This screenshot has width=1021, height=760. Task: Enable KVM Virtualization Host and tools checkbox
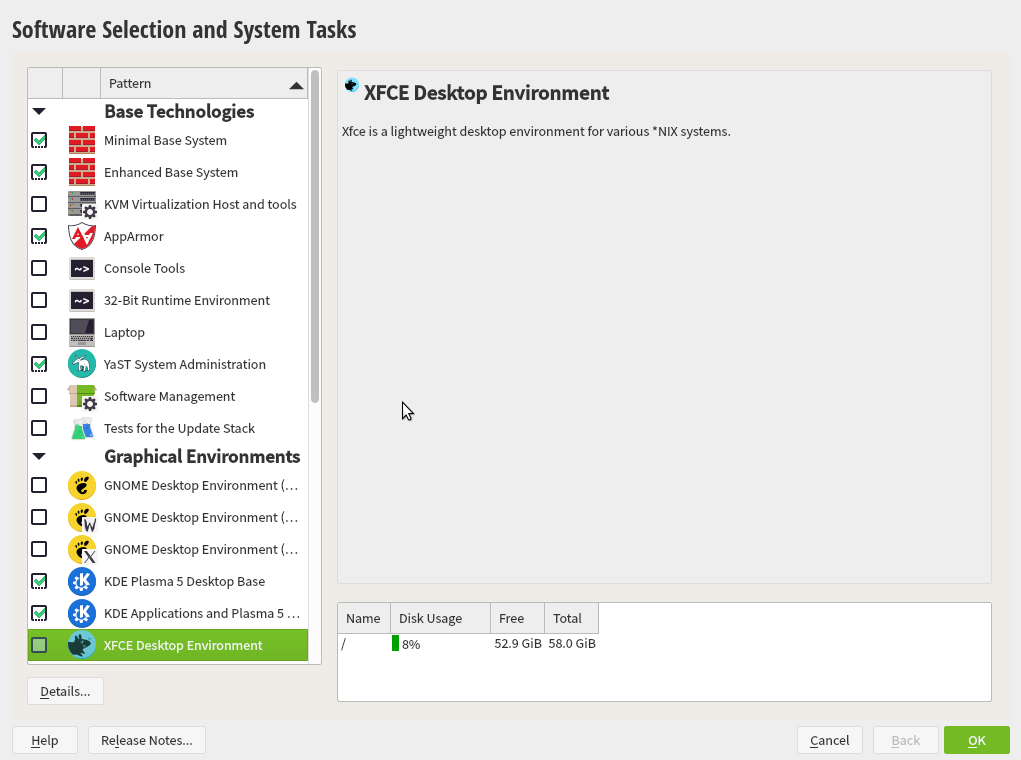[x=39, y=204]
